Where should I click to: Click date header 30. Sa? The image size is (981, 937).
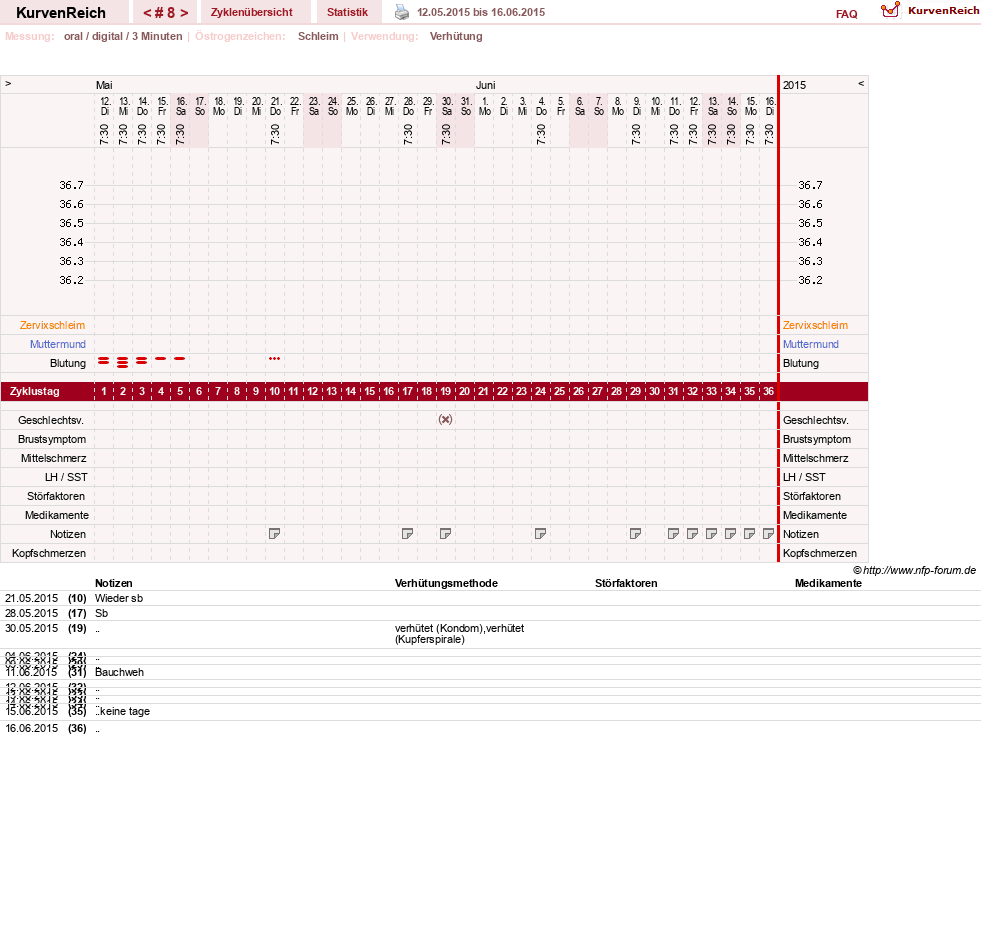447,106
